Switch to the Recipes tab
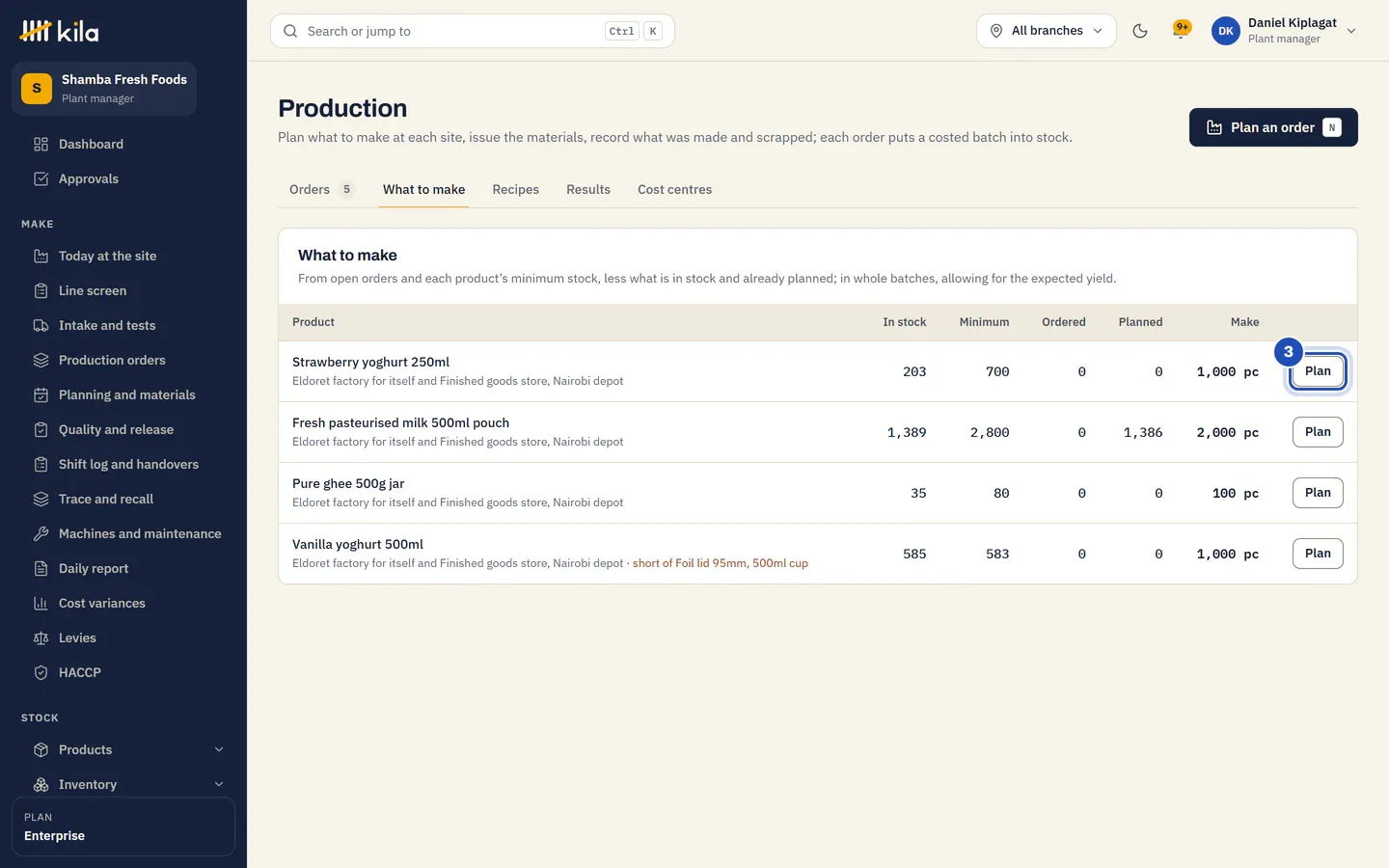Viewport: 1389px width, 868px height. coord(515,189)
